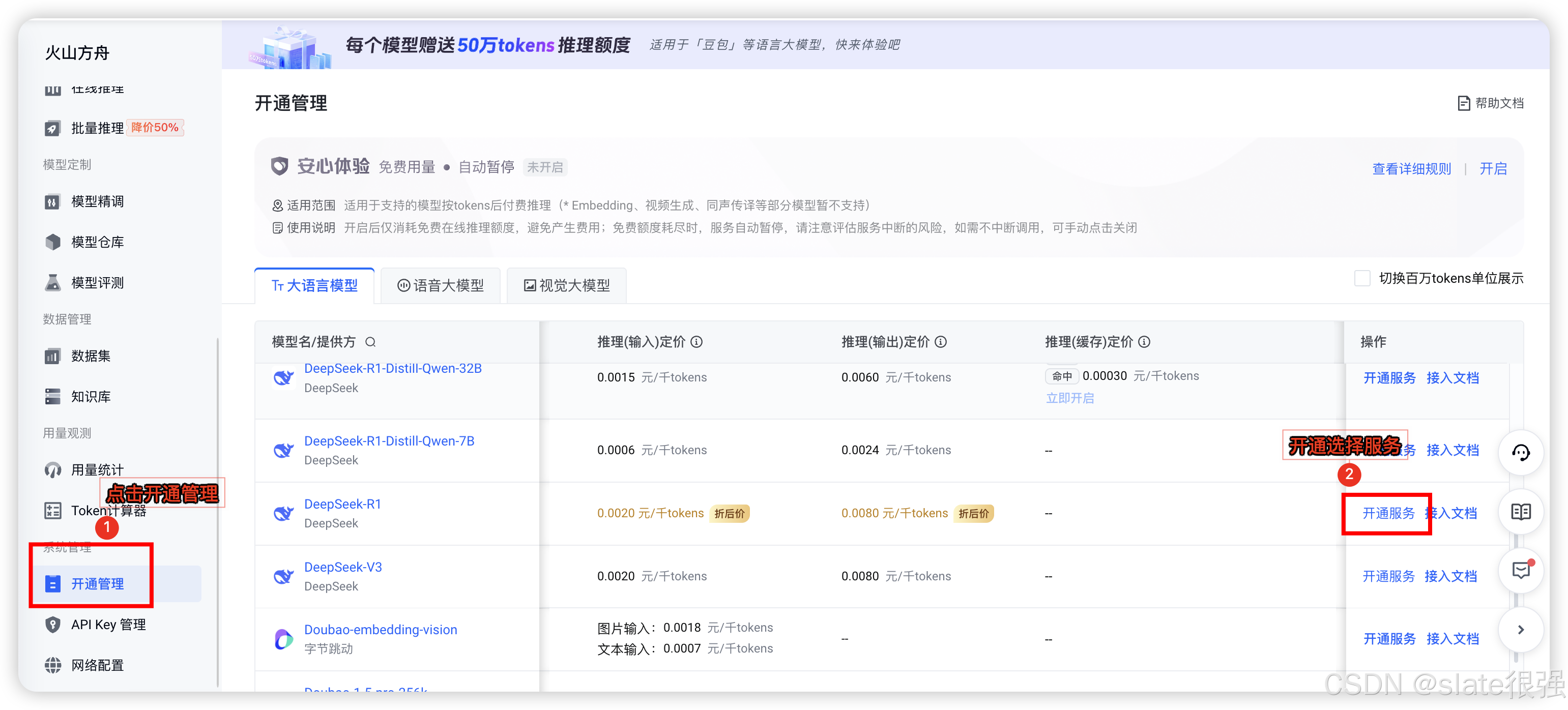The height and width of the screenshot is (710, 1568).
Task: Click info icon next to 推理(缓存)定价
Action: [x=1144, y=342]
